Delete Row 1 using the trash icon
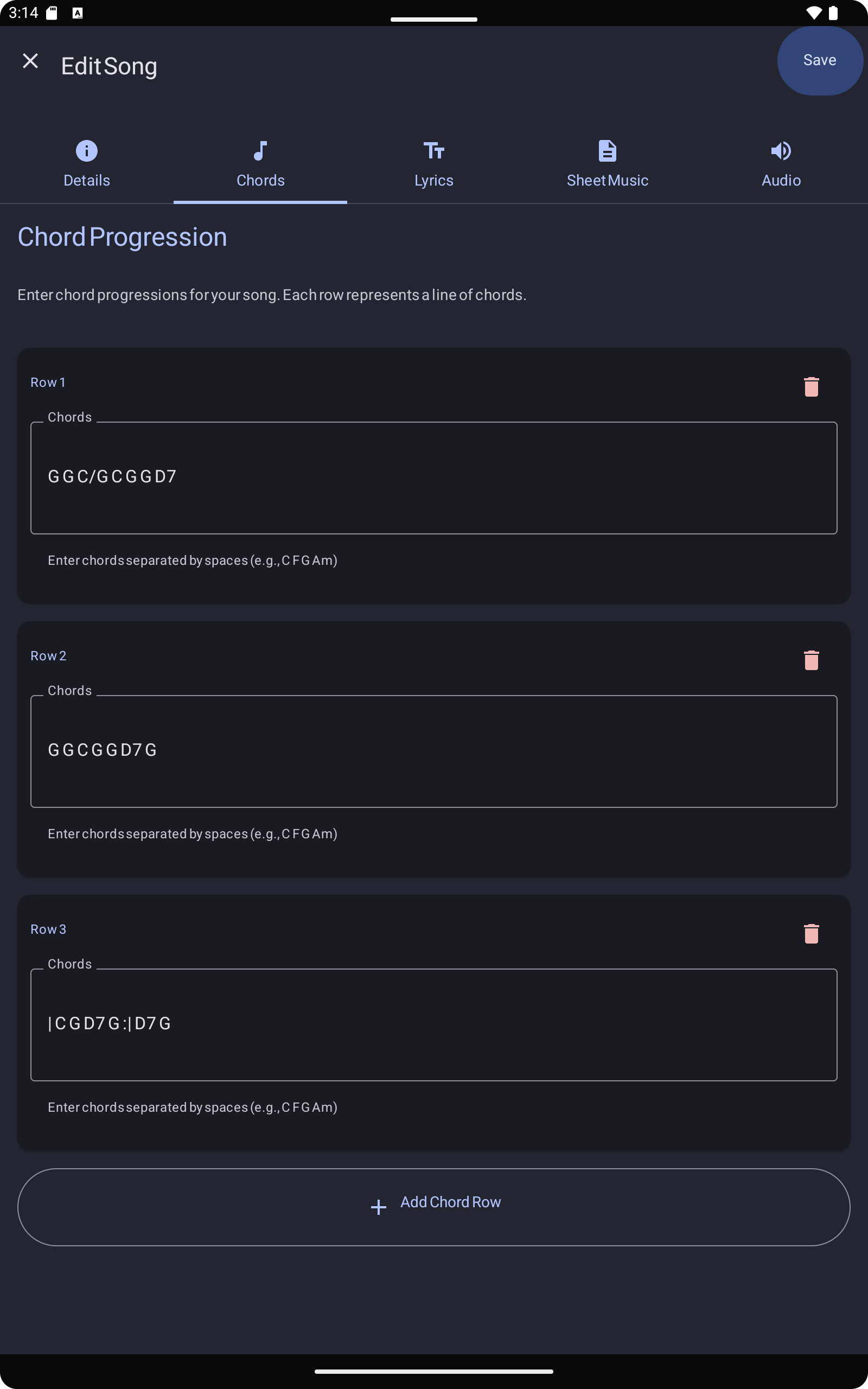The image size is (868, 1389). (811, 386)
